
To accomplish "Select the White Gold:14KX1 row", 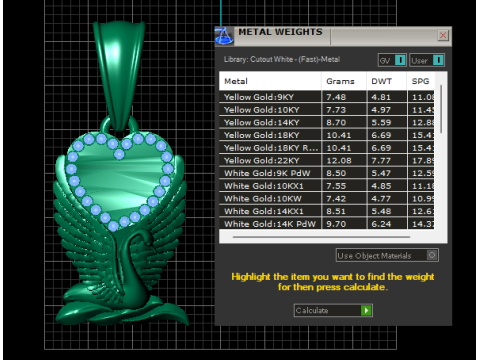I will pyautogui.click(x=327, y=211).
